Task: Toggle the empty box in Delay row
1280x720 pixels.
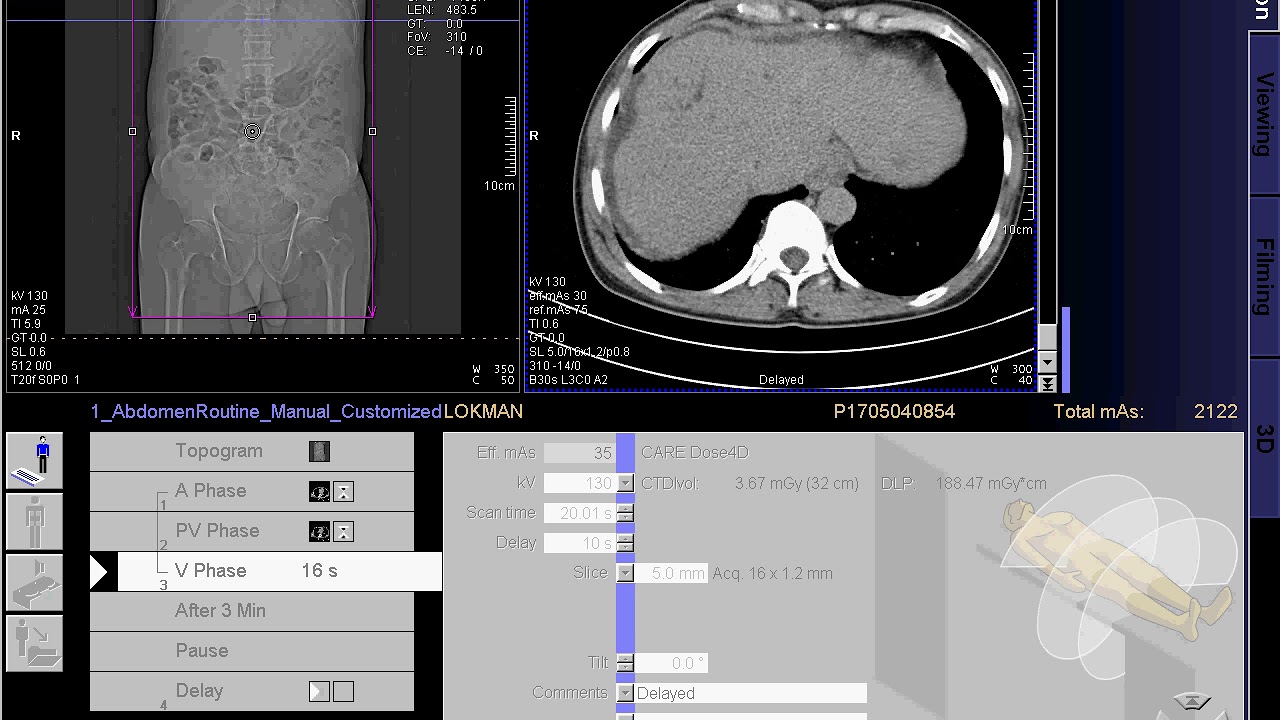Action: (x=343, y=691)
